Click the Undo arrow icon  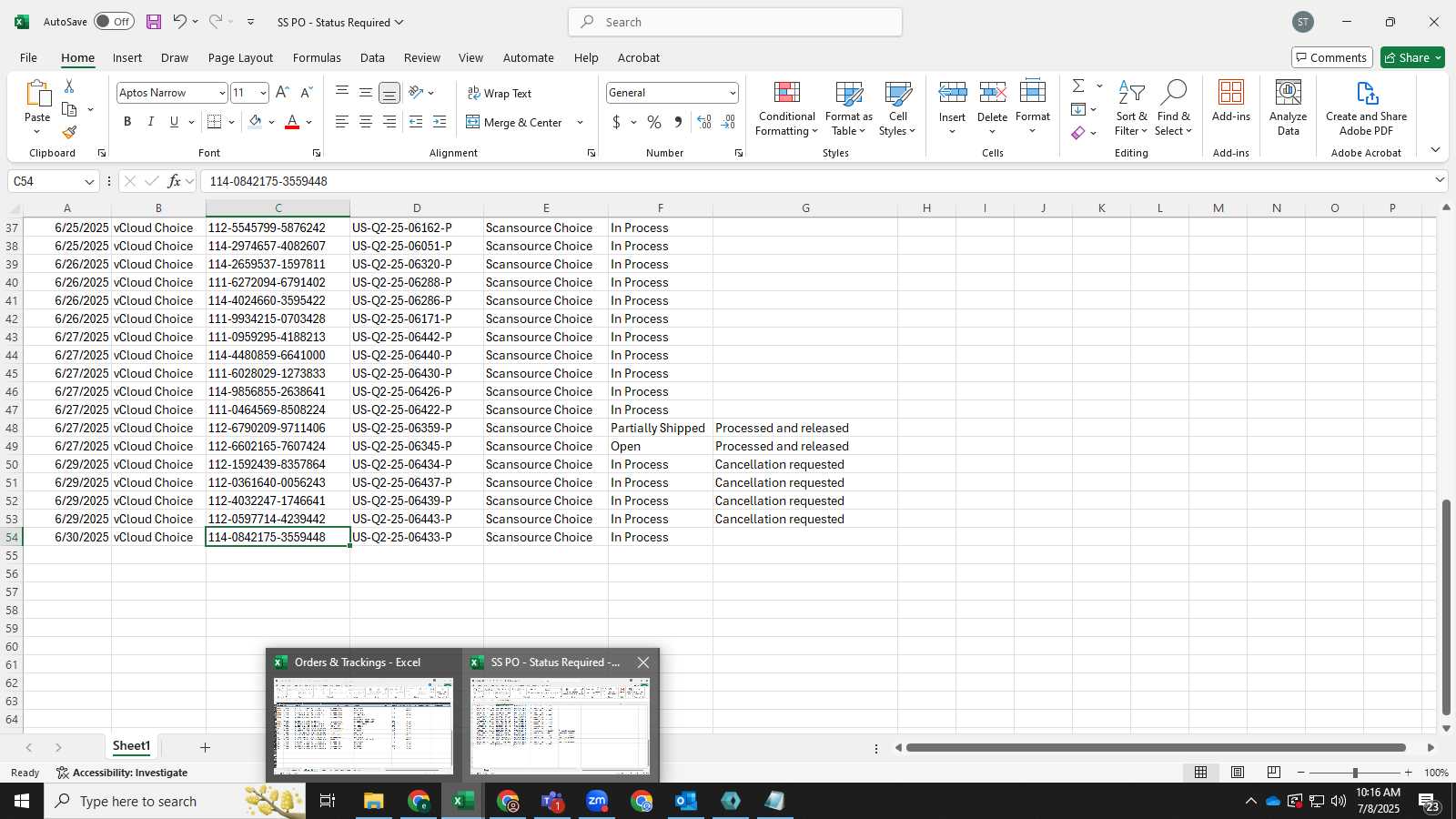[179, 22]
